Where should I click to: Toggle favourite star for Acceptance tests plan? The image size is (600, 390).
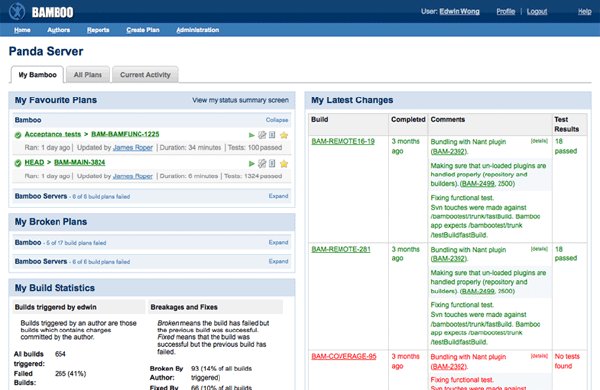284,135
